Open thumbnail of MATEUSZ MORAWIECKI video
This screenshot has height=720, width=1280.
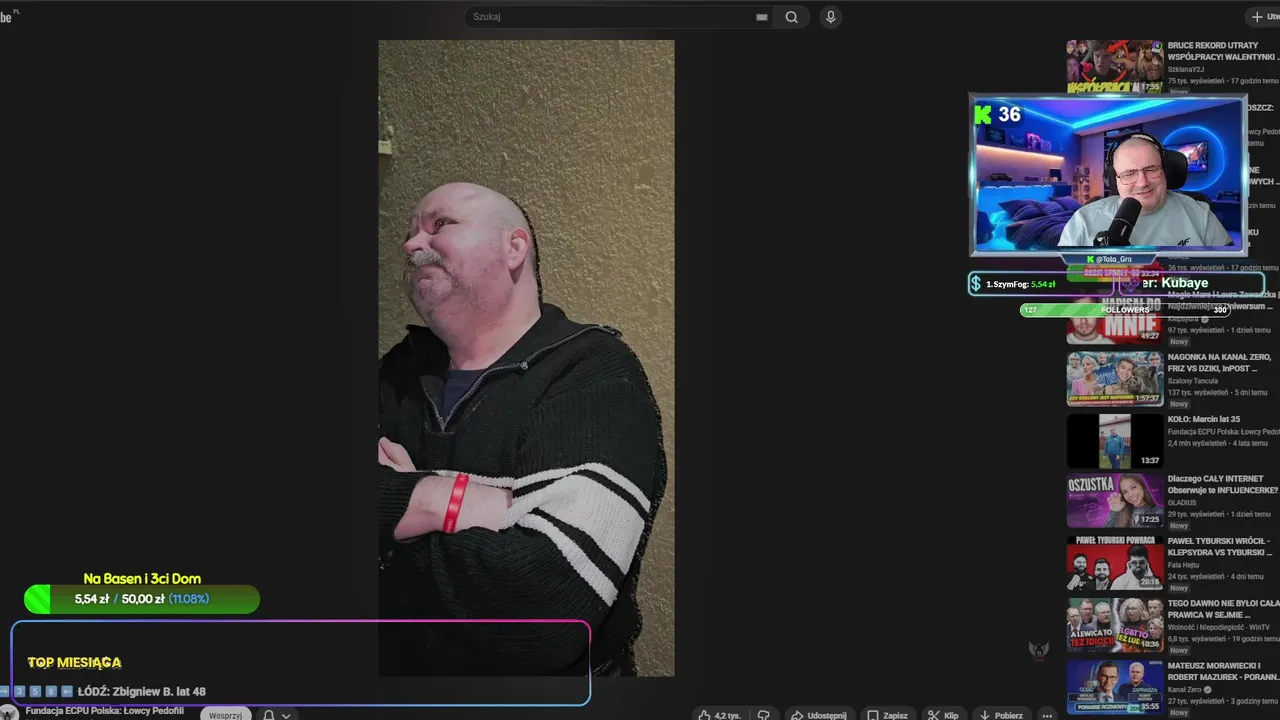tap(1114, 687)
